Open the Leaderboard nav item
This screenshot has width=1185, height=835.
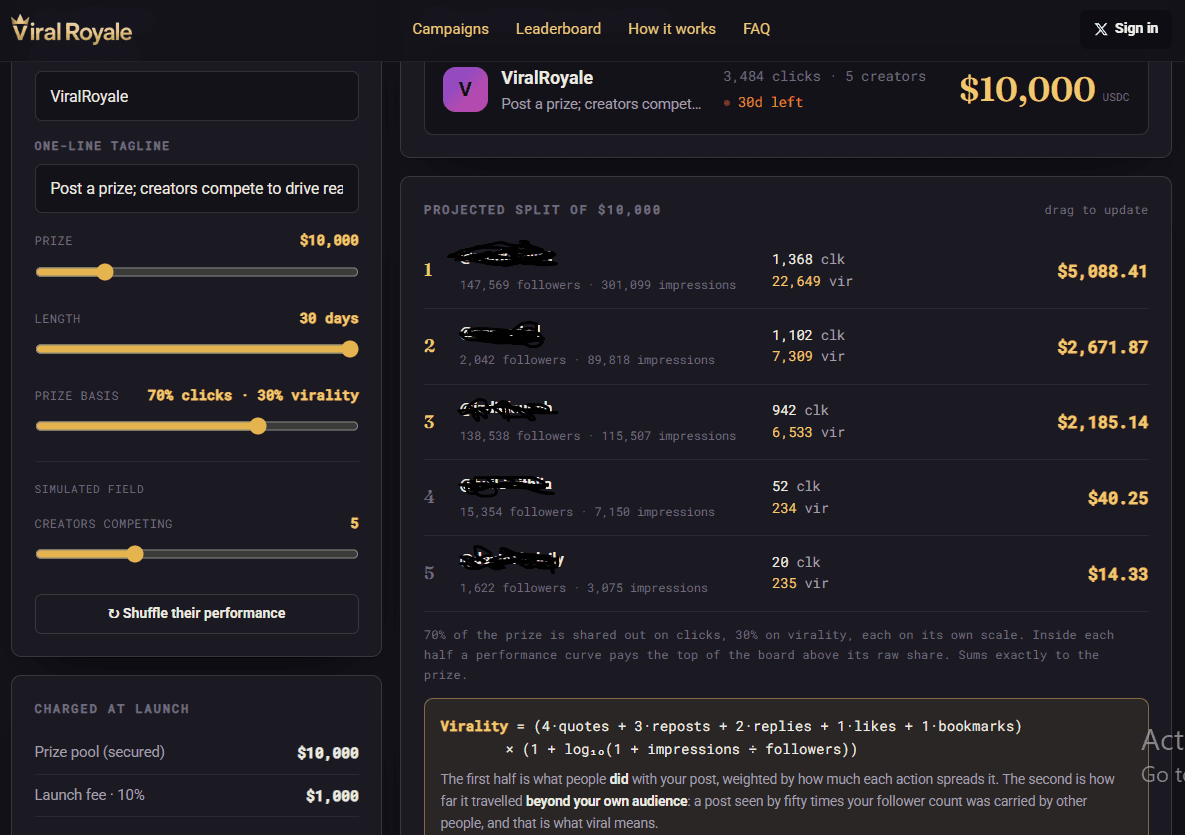[558, 29]
